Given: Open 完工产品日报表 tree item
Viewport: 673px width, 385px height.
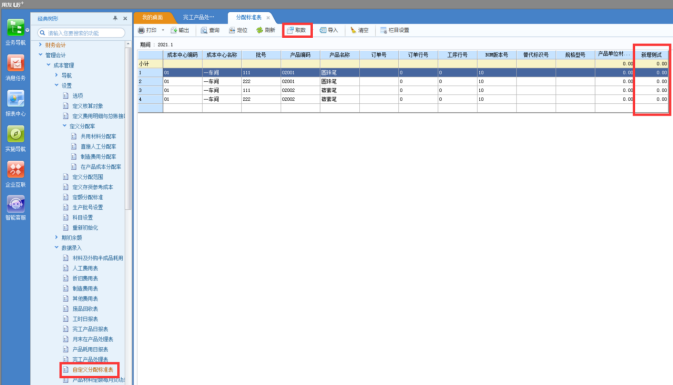Looking at the screenshot, I should pyautogui.click(x=90, y=329).
